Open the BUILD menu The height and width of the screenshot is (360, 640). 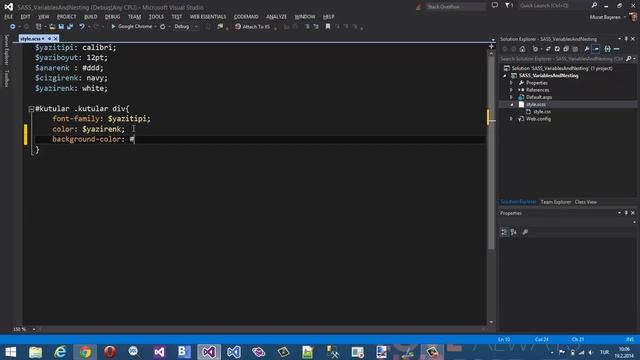91,17
